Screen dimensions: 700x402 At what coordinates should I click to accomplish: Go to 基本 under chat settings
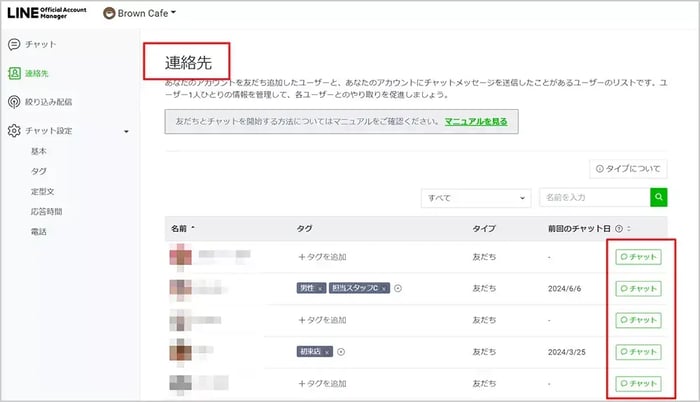[38, 151]
